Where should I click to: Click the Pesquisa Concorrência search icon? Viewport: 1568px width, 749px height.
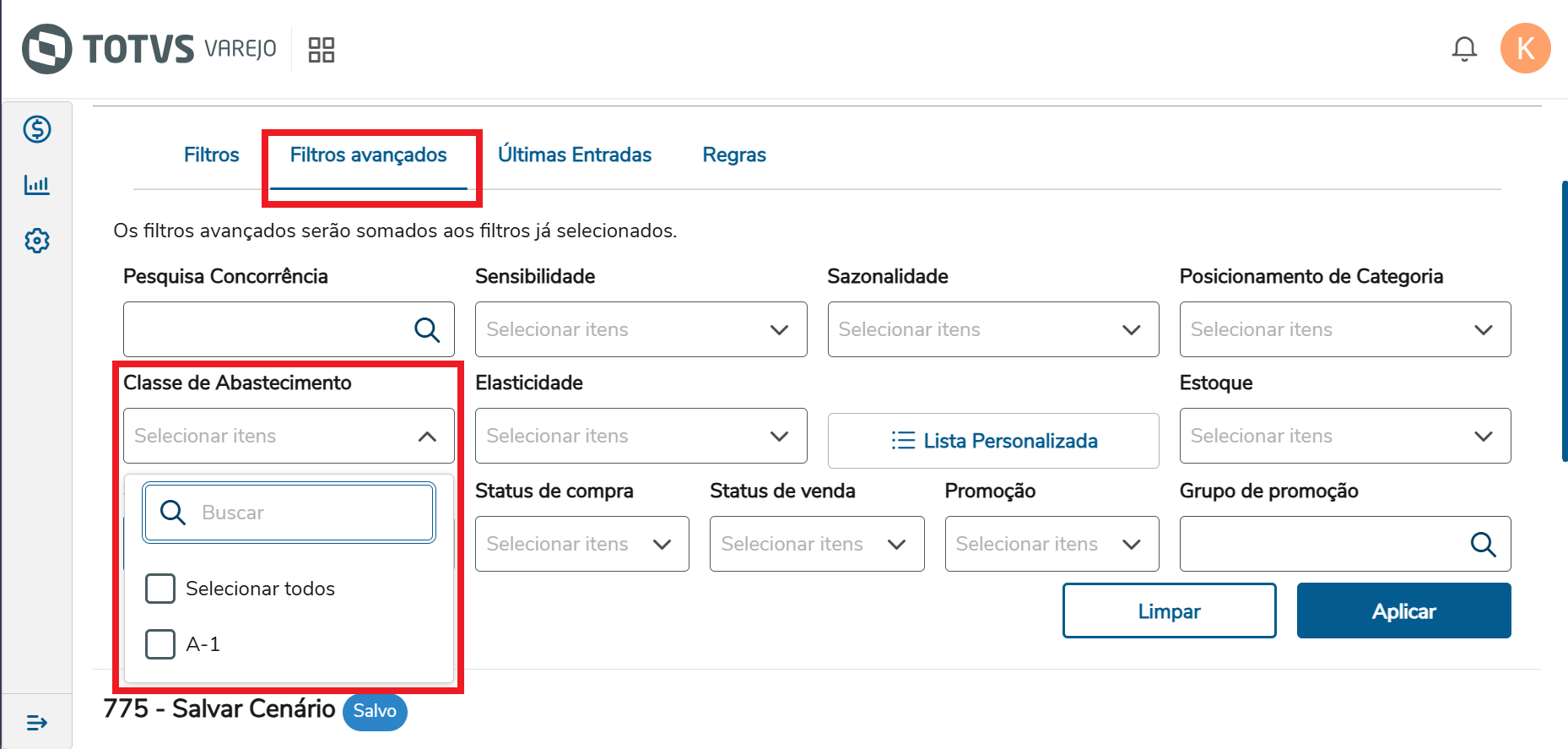(x=427, y=329)
